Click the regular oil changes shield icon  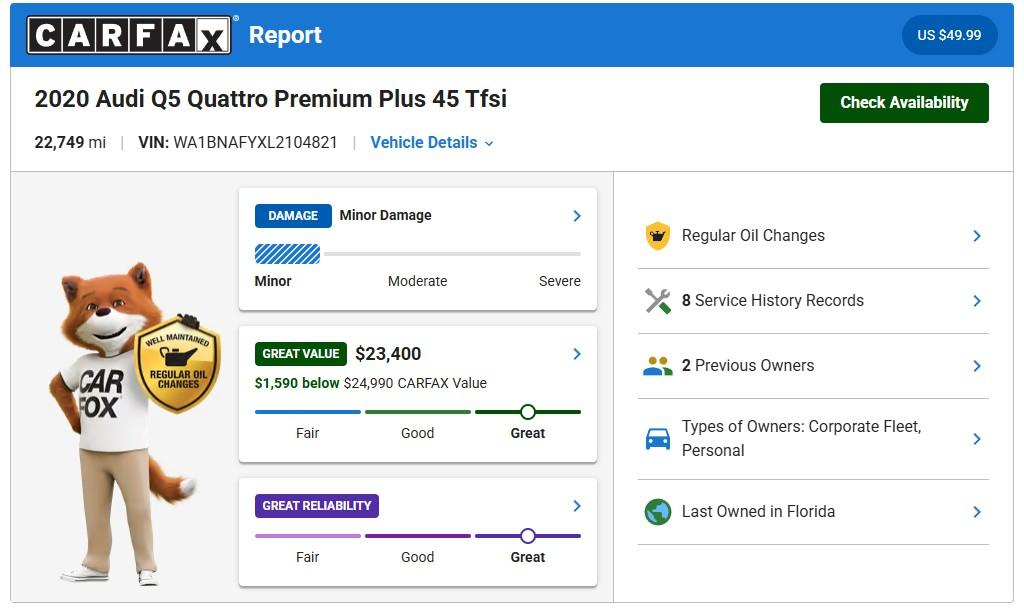coord(658,236)
